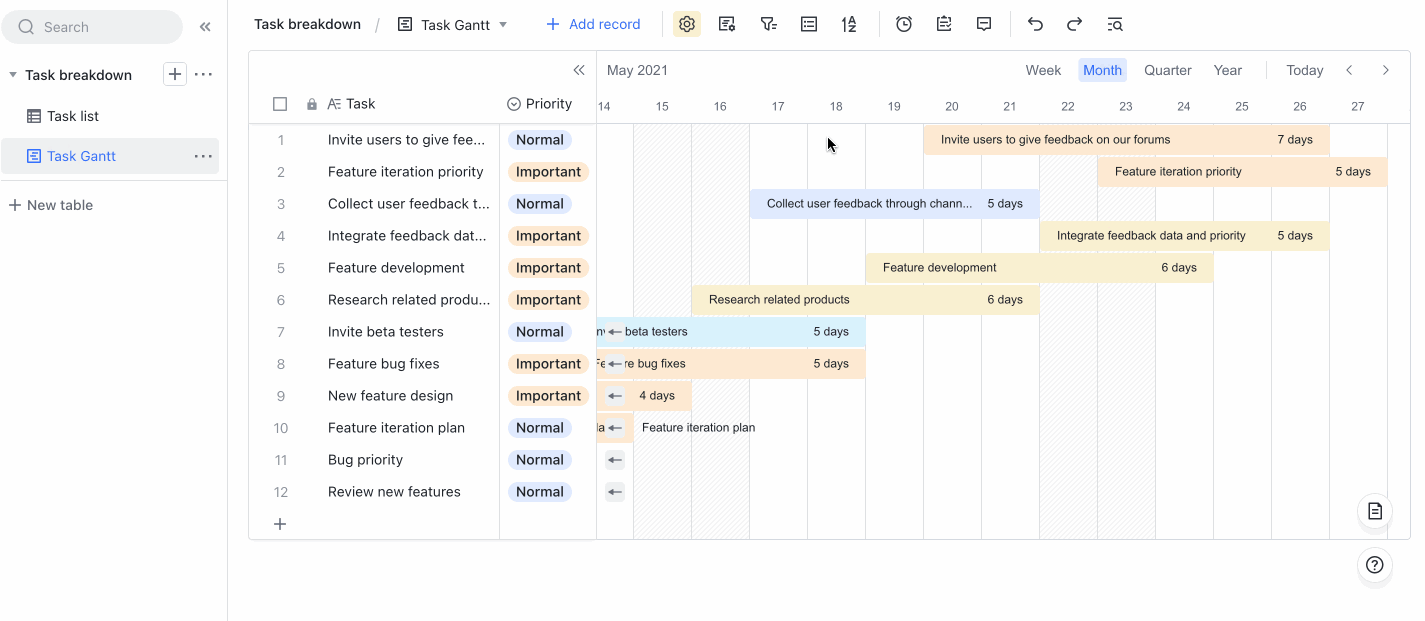Open the comment bubble icon

point(984,25)
